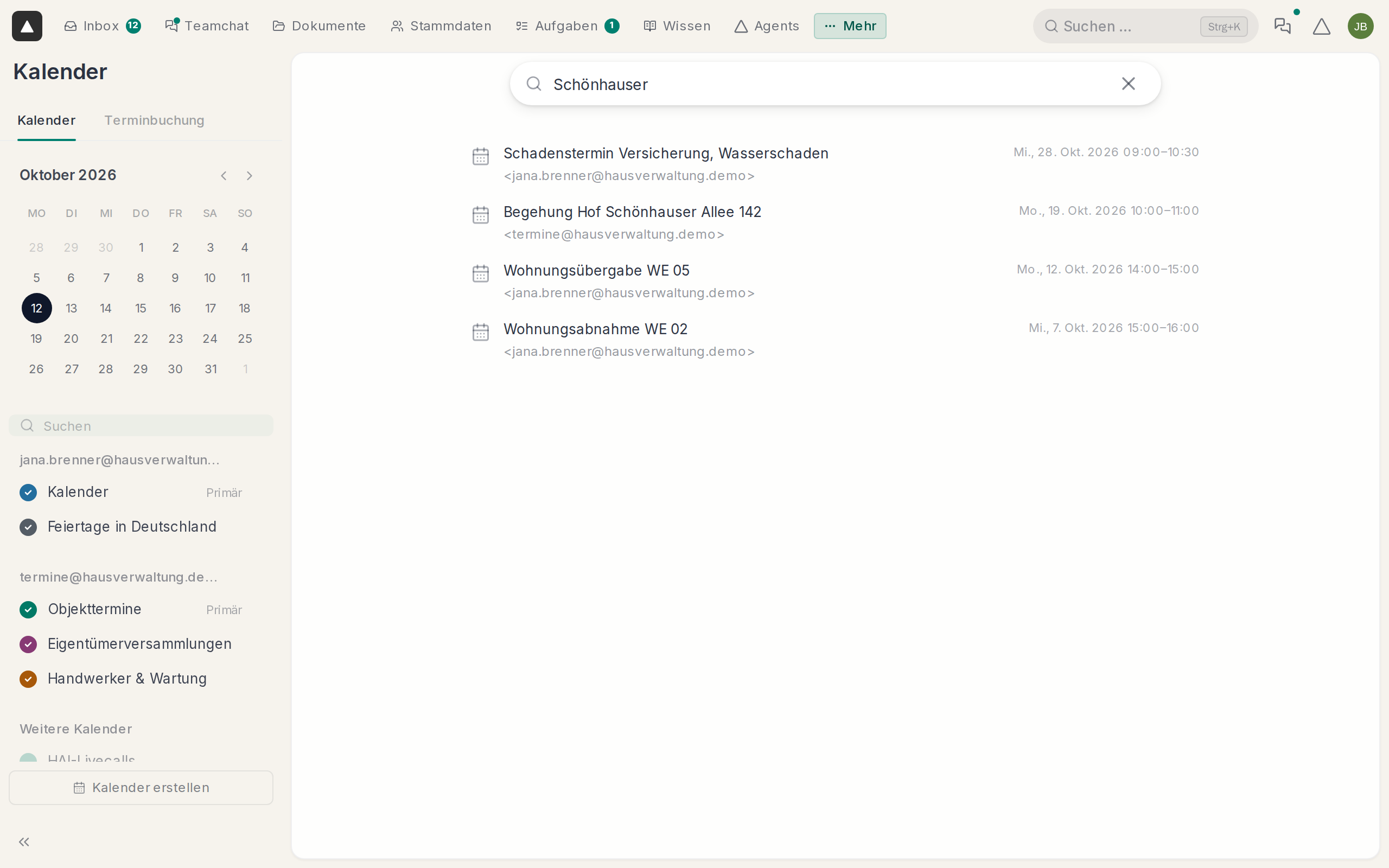Clear the Schönhauser search with X
1389x868 pixels.
click(x=1129, y=84)
